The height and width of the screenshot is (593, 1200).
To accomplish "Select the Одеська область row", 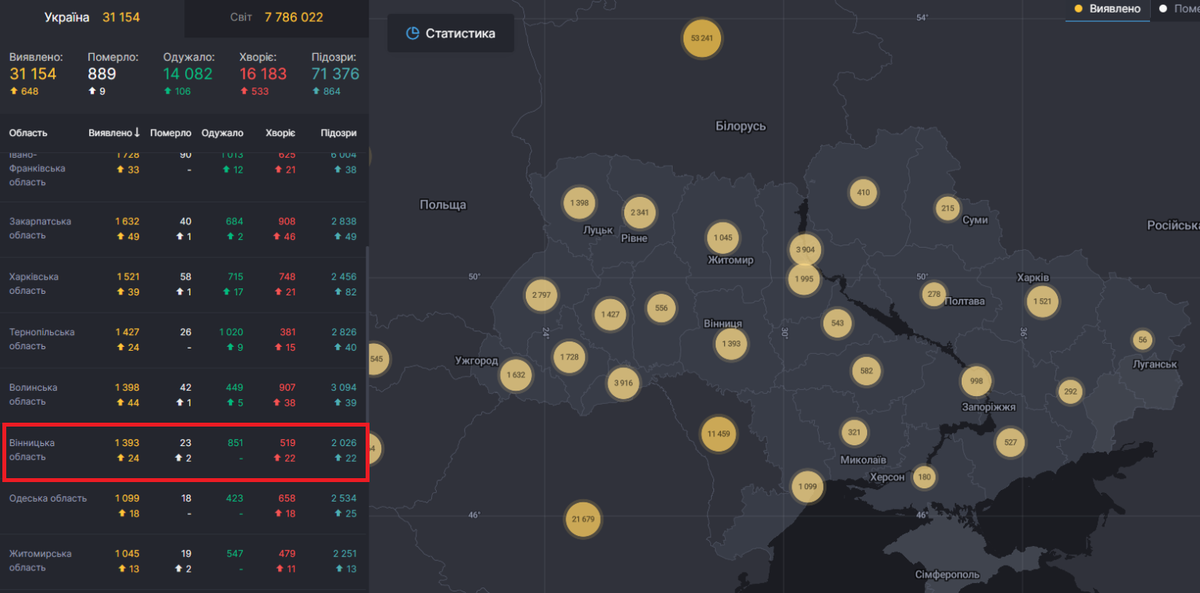I will (x=183, y=506).
